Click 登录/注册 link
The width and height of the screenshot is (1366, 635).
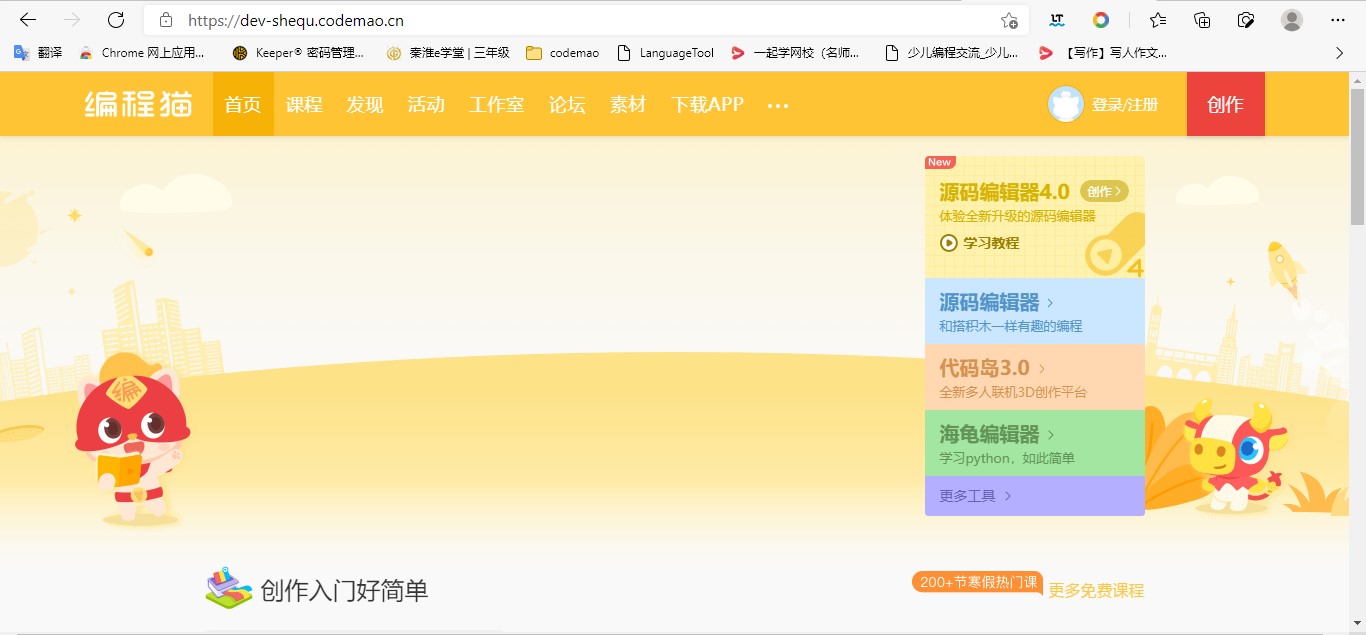(x=1125, y=104)
